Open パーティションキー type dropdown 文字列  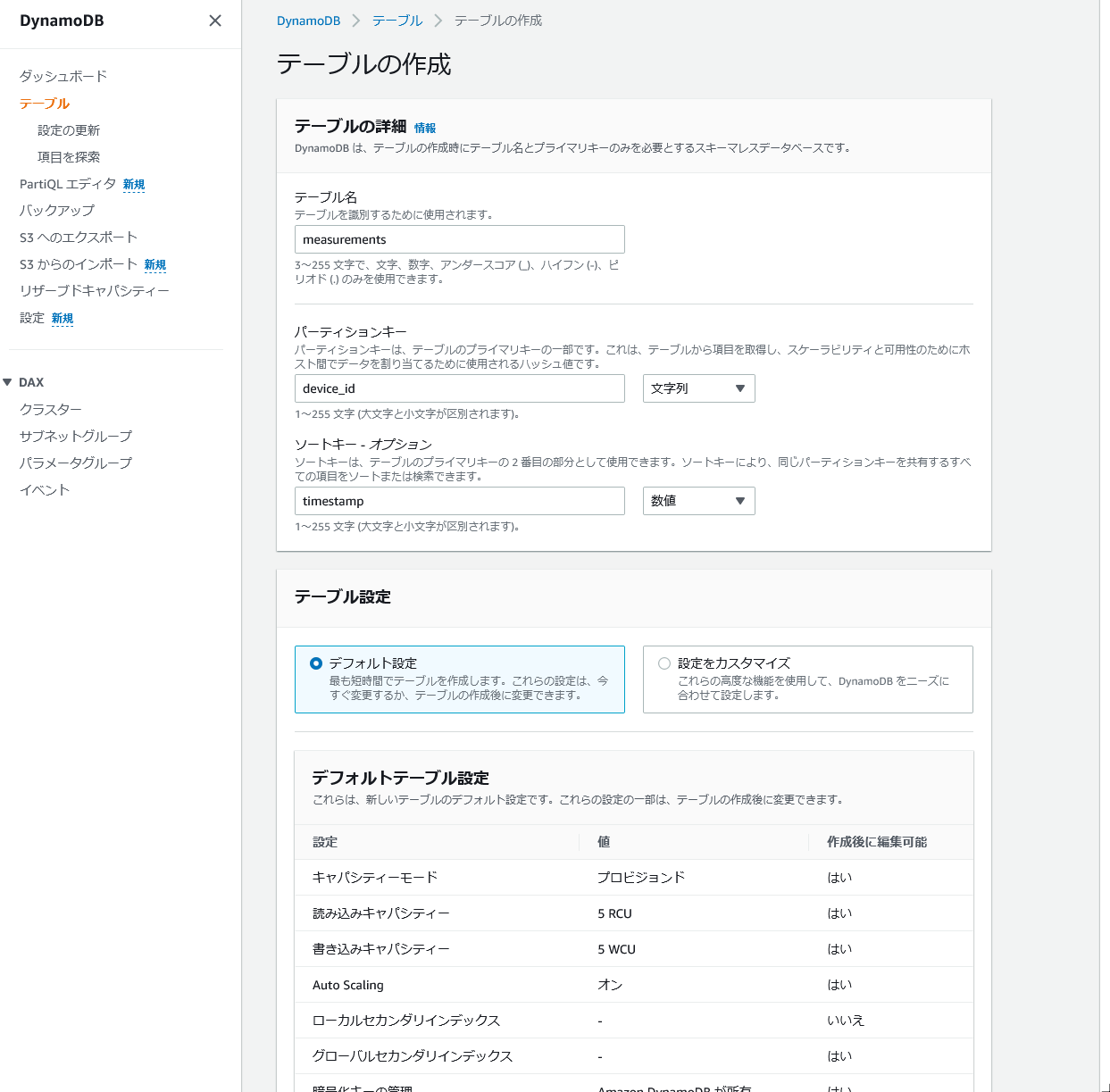tap(699, 388)
